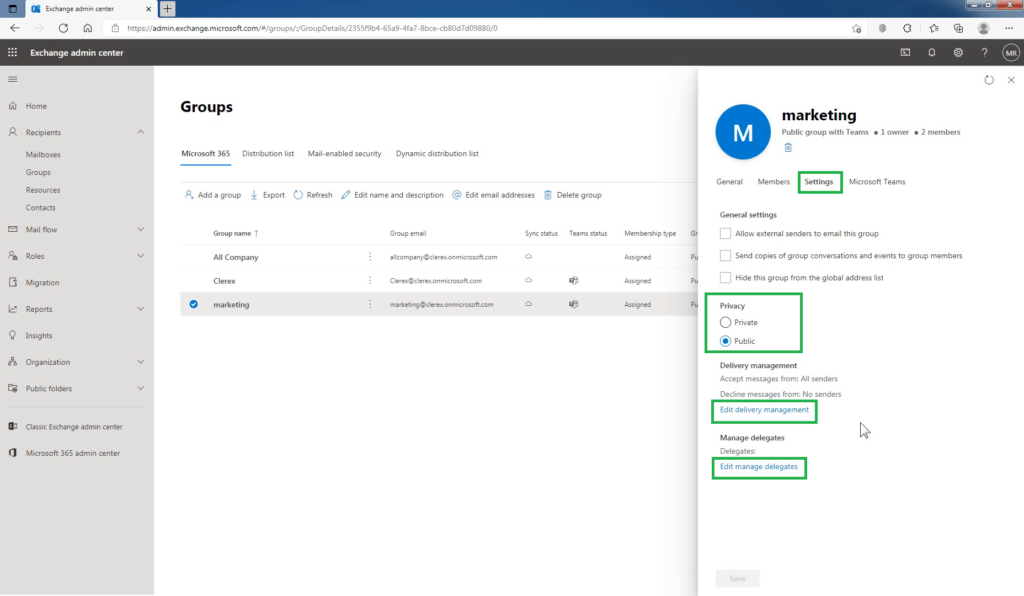Select the Public privacy option

726,341
